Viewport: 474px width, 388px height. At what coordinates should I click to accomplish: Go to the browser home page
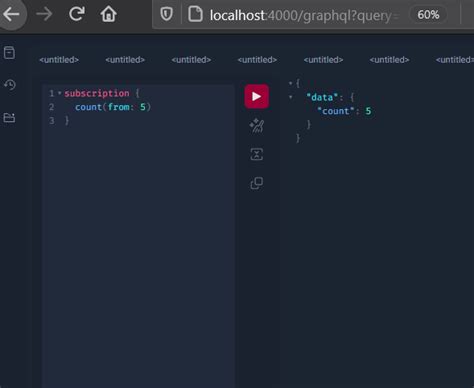tap(108, 14)
